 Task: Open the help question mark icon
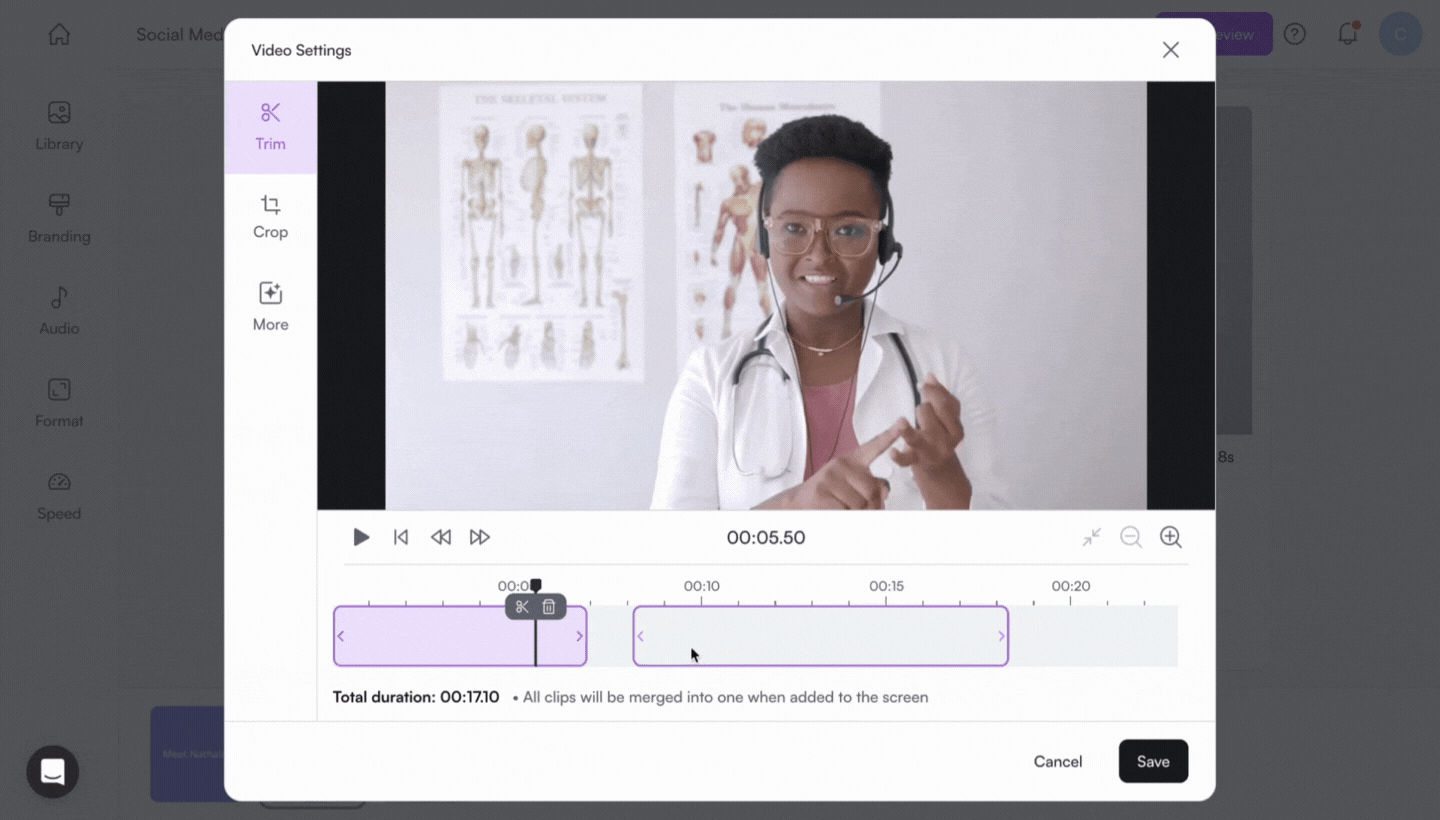(x=1295, y=34)
